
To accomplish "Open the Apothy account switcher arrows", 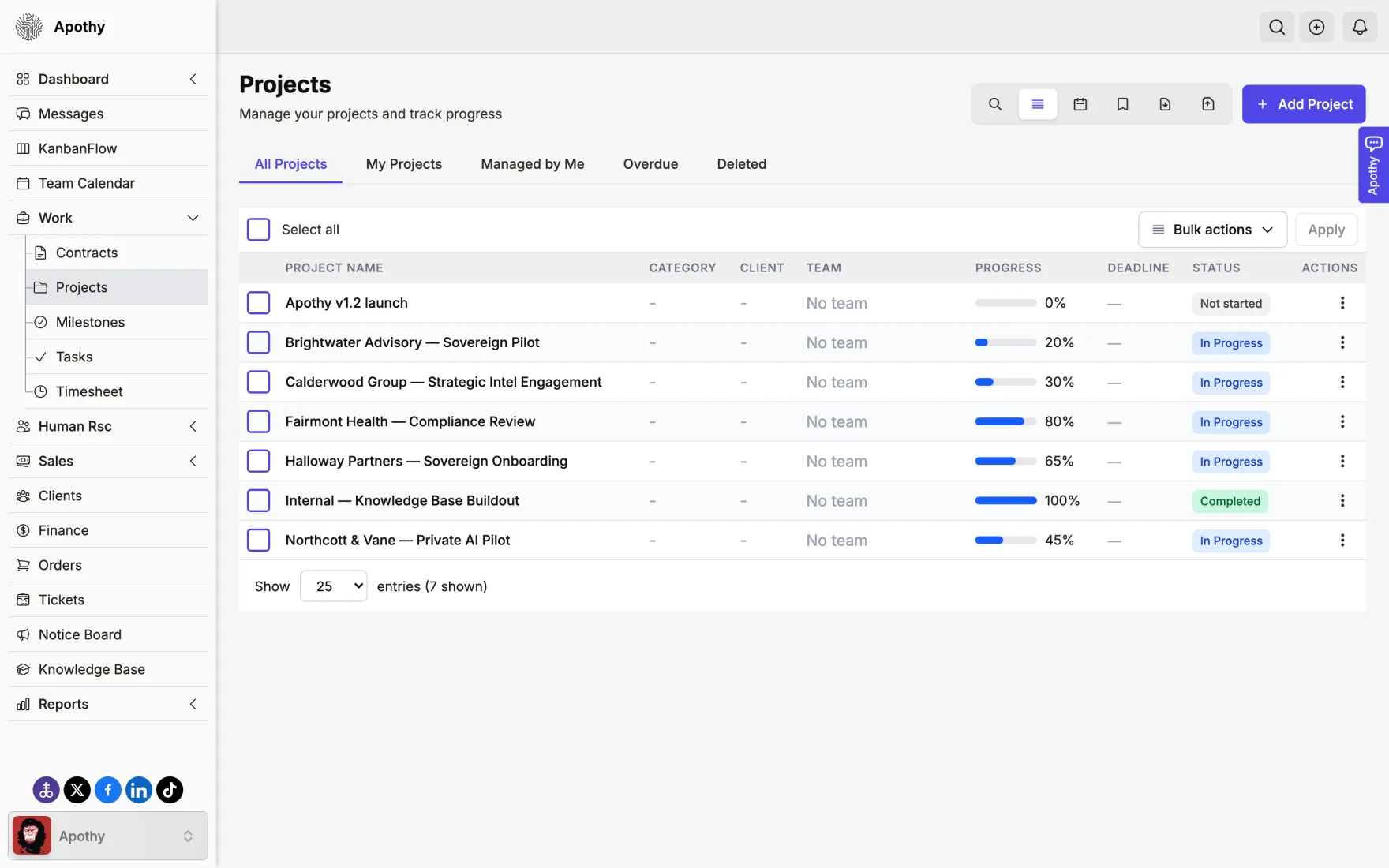I will pyautogui.click(x=188, y=836).
